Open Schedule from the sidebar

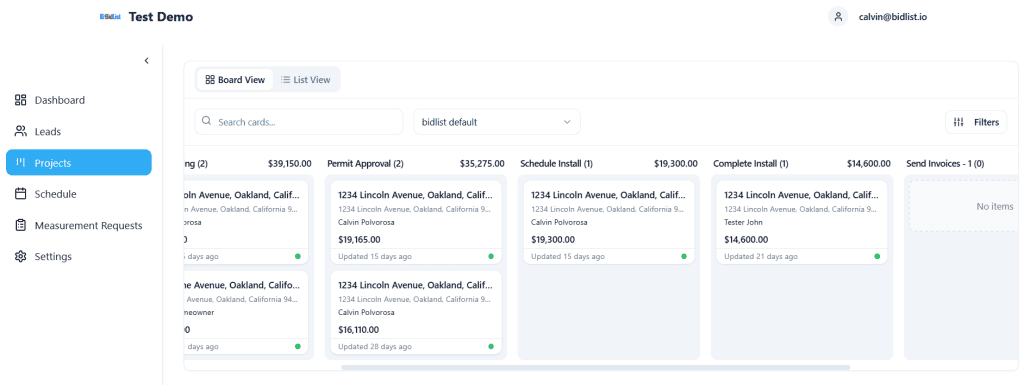(78, 194)
